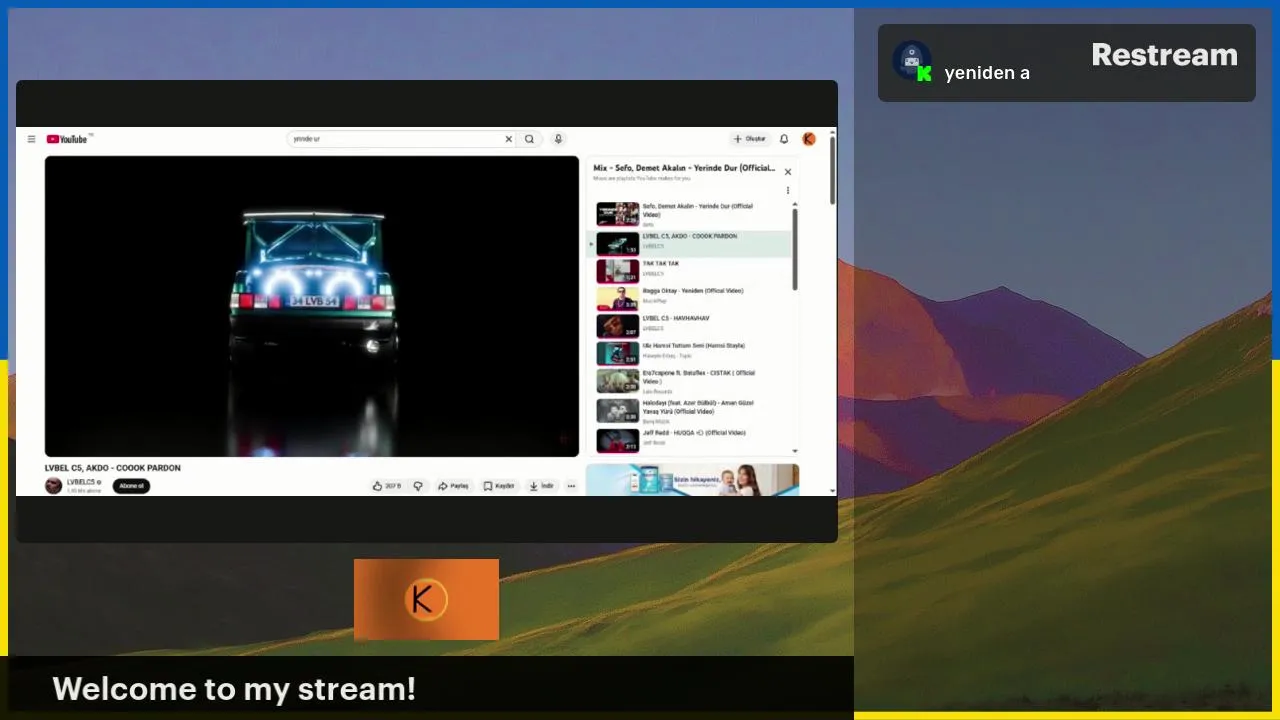The image size is (1280, 720).
Task: Click the YouTube logo
Action: pos(68,139)
